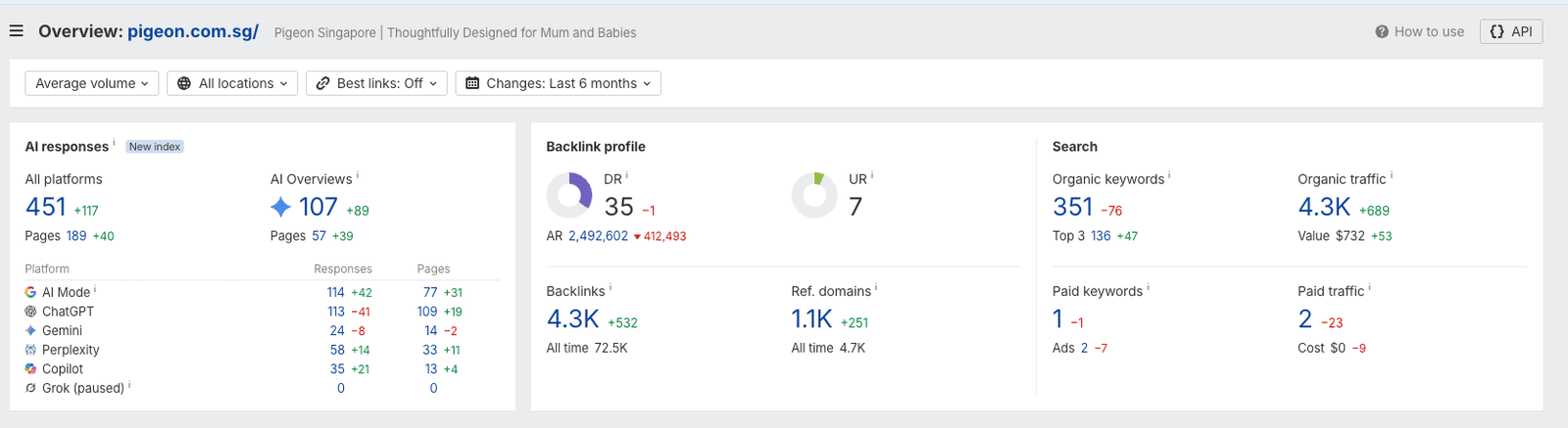Click the All time 72.5K backlinks text
The width and height of the screenshot is (1568, 428).
pos(587,348)
